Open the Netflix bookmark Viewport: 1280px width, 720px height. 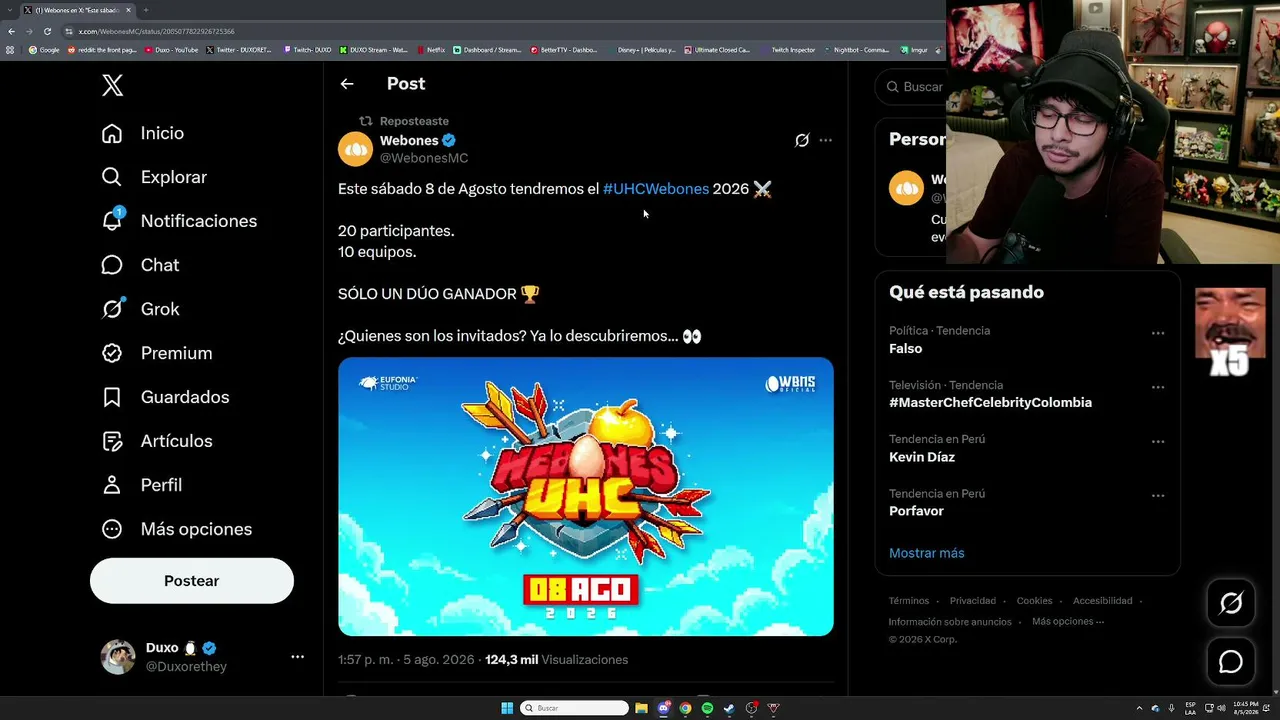coord(431,50)
